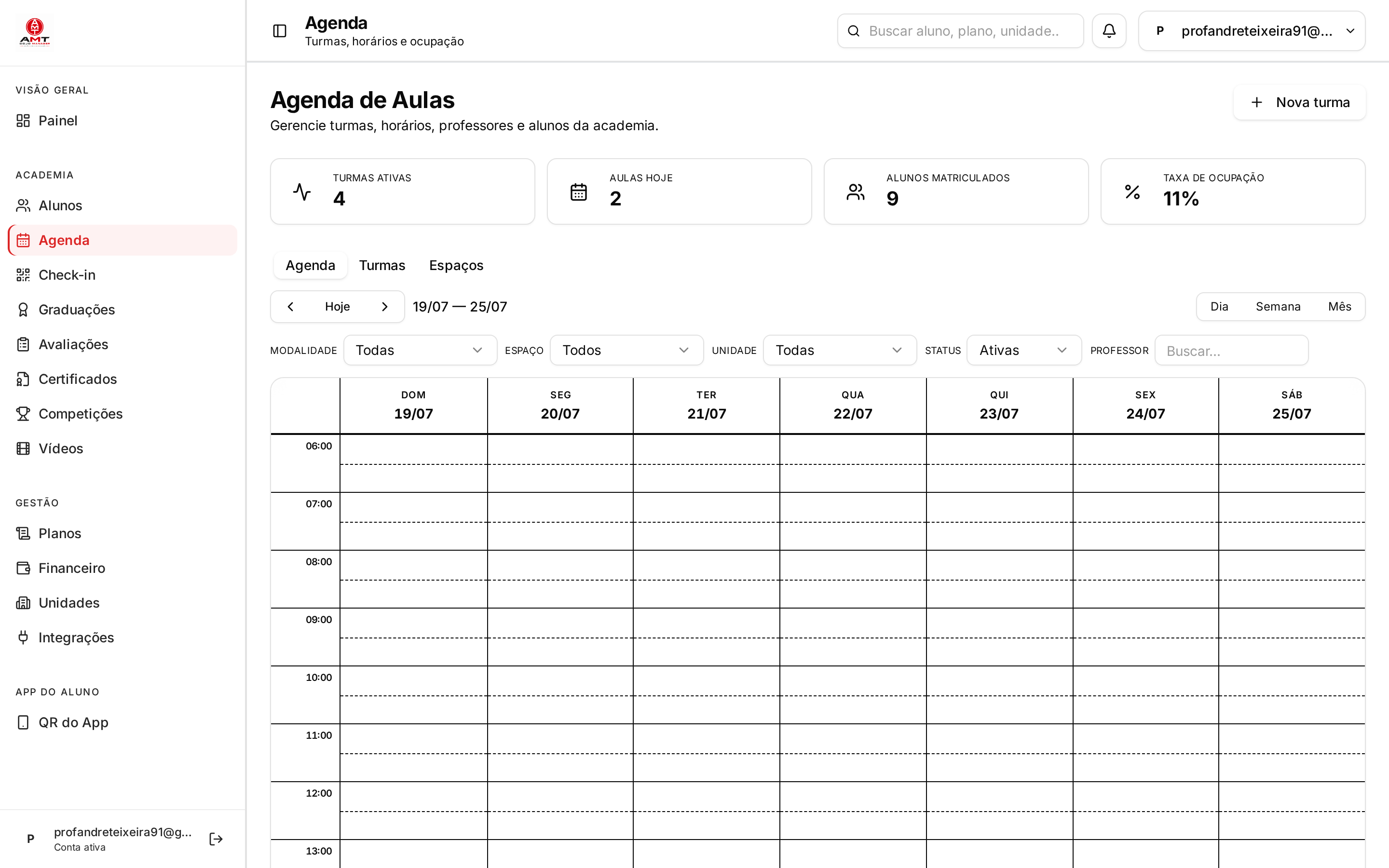
Task: Open the Espaço dropdown
Action: 627,350
